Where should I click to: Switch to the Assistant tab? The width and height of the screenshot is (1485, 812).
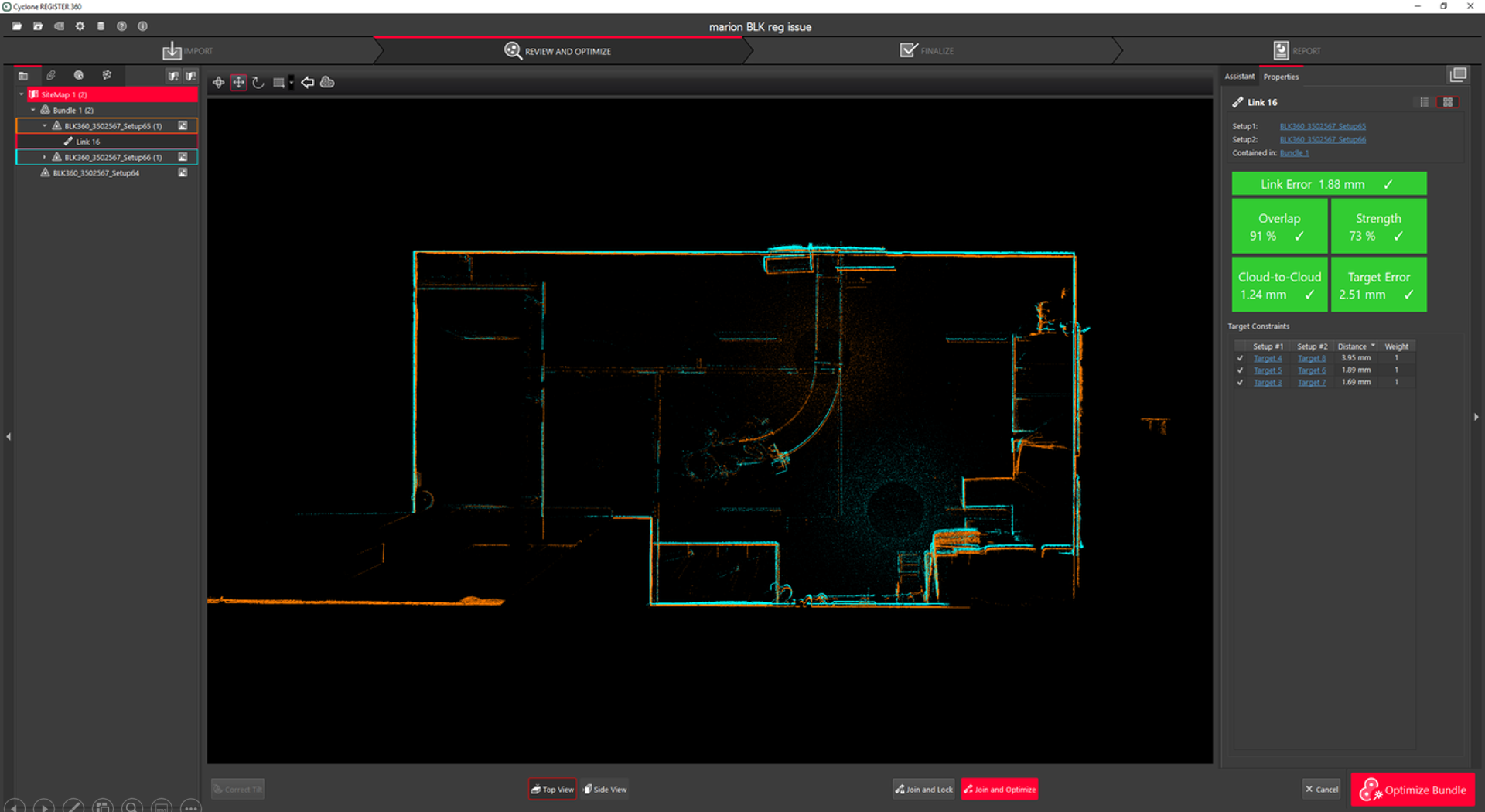tap(1239, 77)
